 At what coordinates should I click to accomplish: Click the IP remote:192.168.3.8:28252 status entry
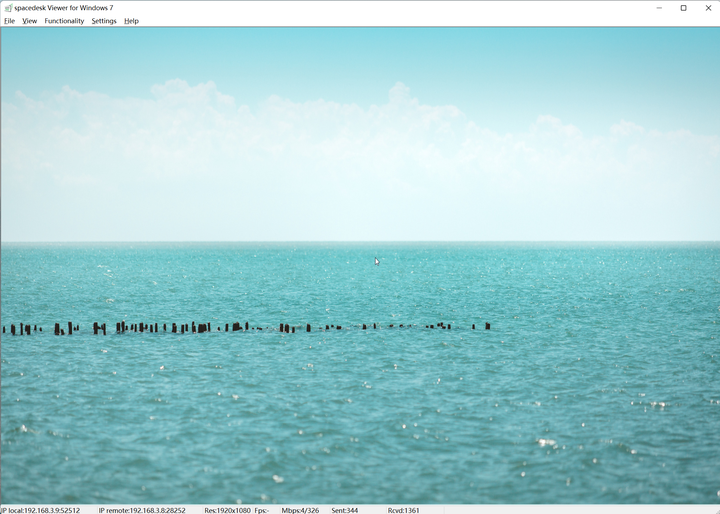point(142,510)
